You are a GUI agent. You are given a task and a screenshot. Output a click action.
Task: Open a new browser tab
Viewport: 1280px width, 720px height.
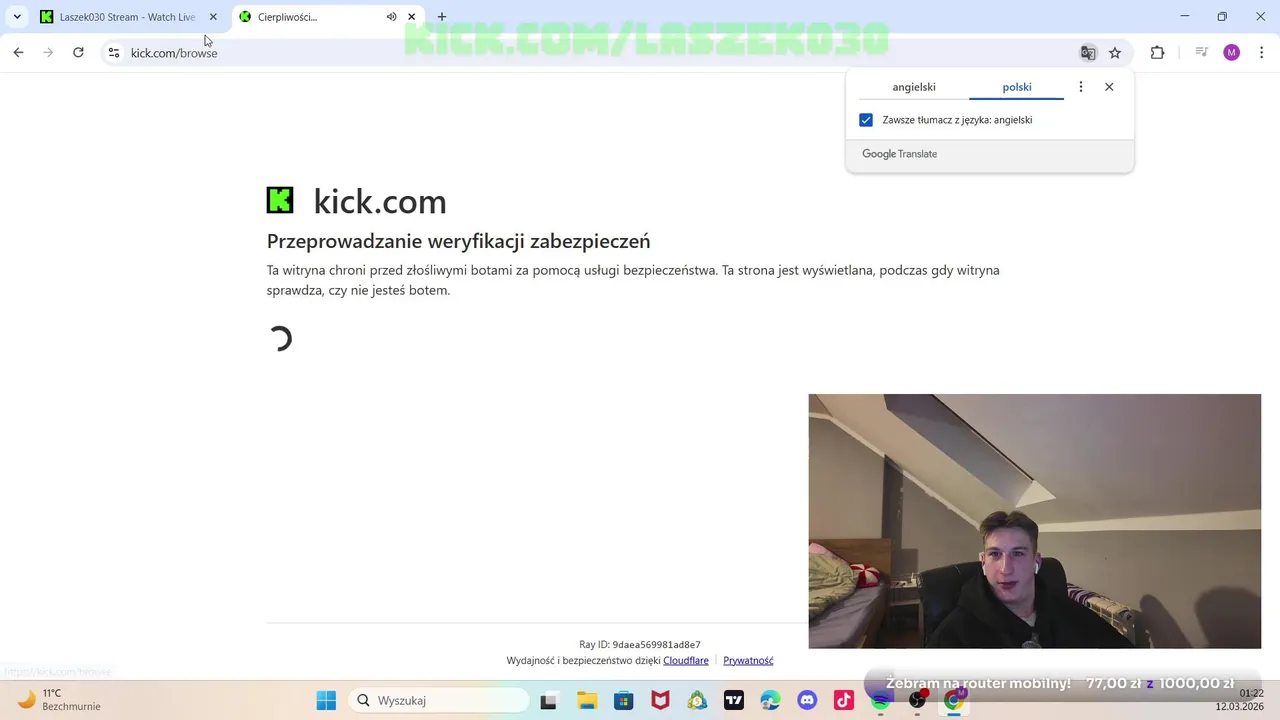coord(442,17)
